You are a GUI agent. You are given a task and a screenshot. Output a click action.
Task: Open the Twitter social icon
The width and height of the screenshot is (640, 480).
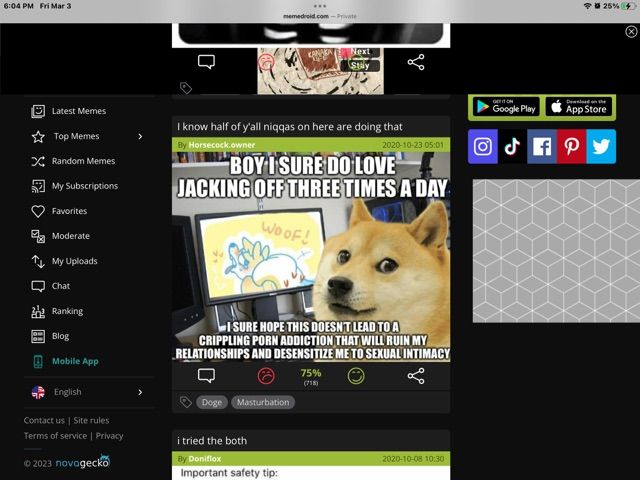click(601, 146)
